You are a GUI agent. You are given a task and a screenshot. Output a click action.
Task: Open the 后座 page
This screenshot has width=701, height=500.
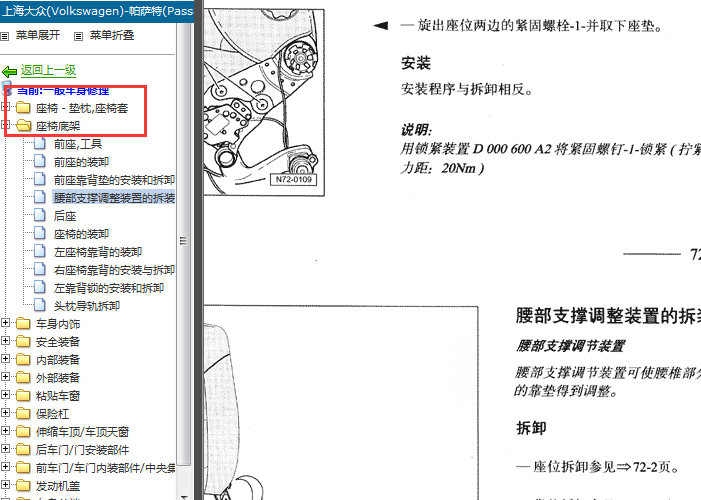[x=65, y=216]
